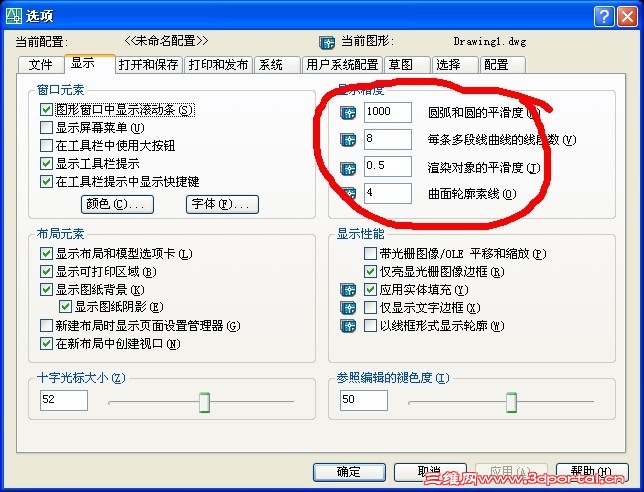Click the 渲染对象的平滑度 field showing 0.5
This screenshot has width=644, height=492.
[x=388, y=166]
